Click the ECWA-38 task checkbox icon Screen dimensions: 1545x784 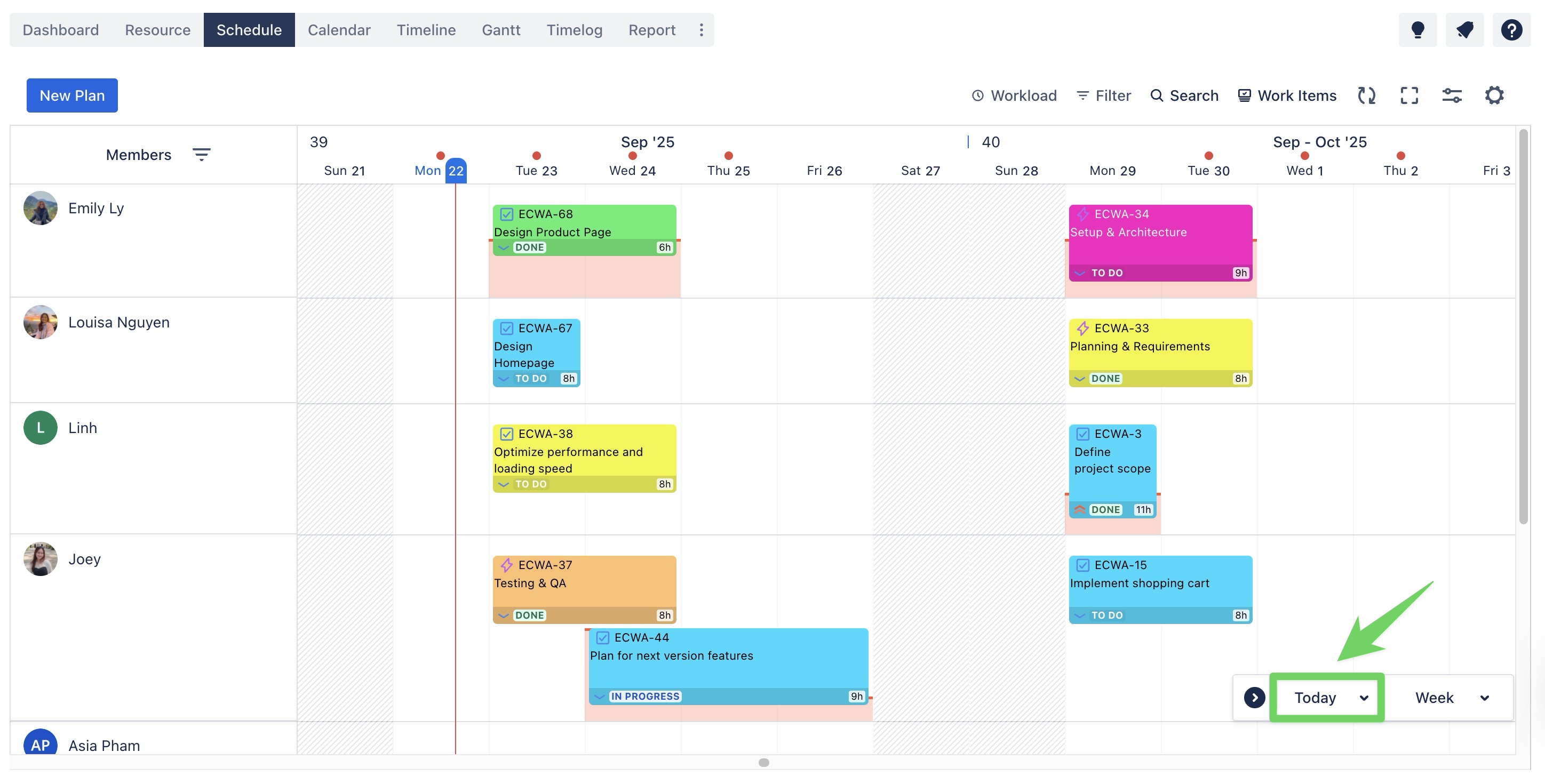click(x=507, y=434)
